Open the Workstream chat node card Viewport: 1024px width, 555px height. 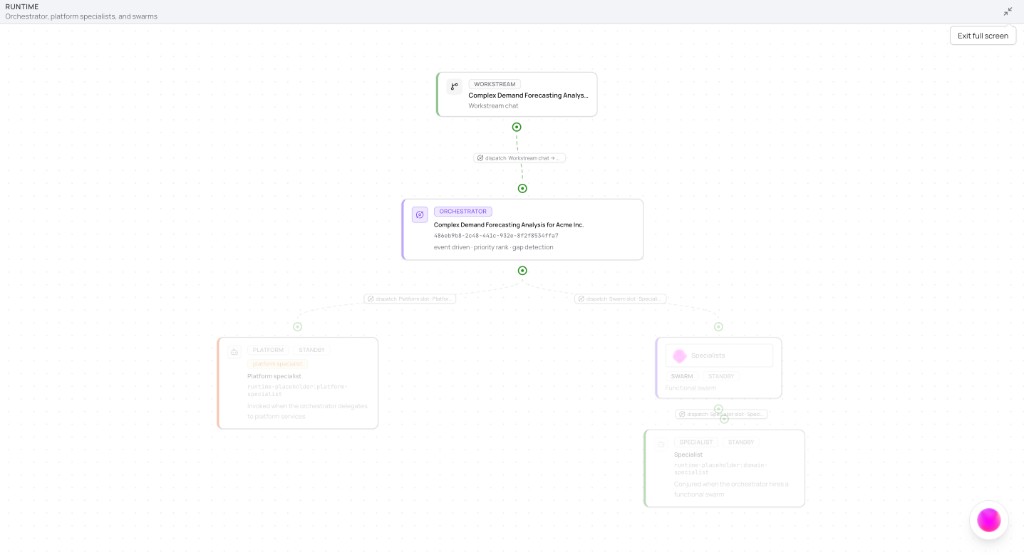[517, 95]
